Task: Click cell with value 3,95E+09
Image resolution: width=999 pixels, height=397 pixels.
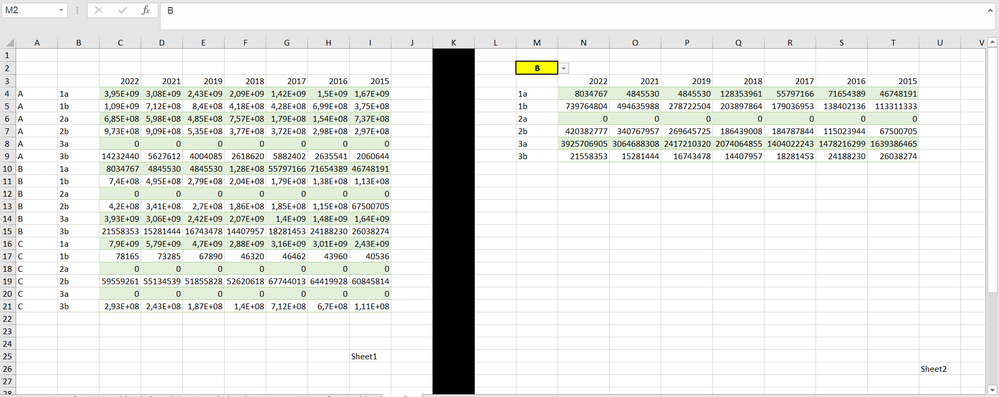Action: click(120, 94)
